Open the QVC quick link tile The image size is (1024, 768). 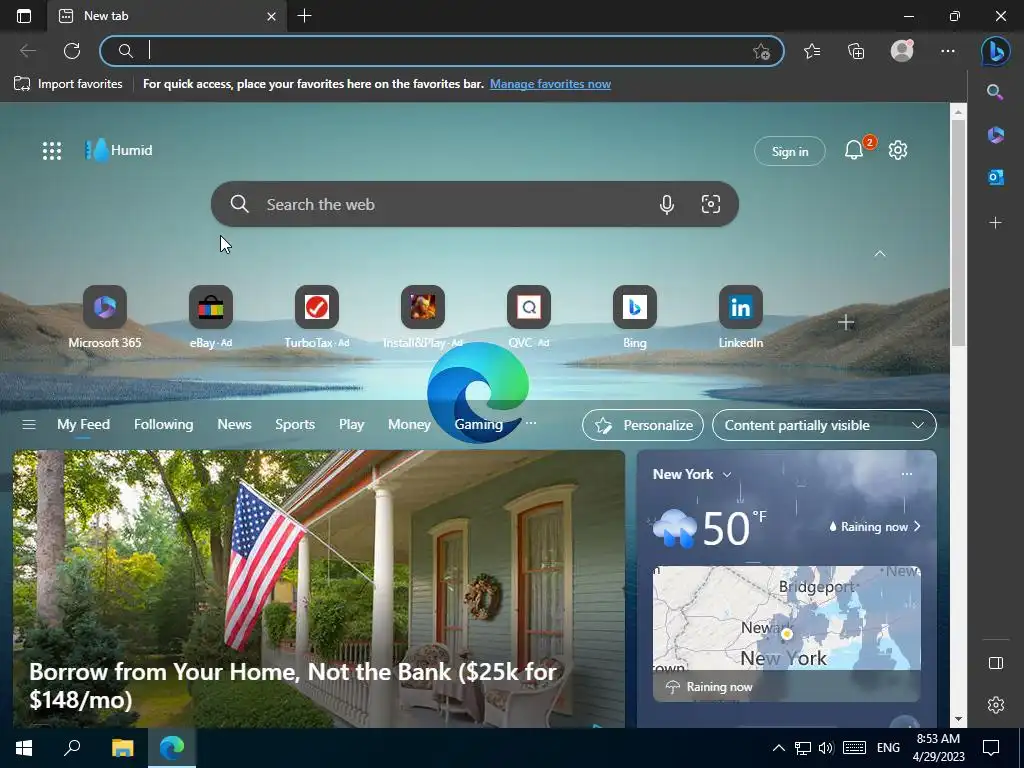coord(528,317)
